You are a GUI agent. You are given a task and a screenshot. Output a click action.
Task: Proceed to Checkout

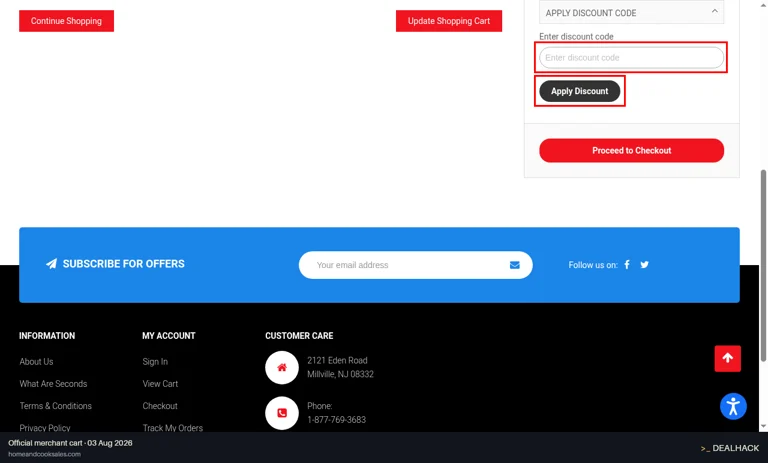tap(631, 150)
